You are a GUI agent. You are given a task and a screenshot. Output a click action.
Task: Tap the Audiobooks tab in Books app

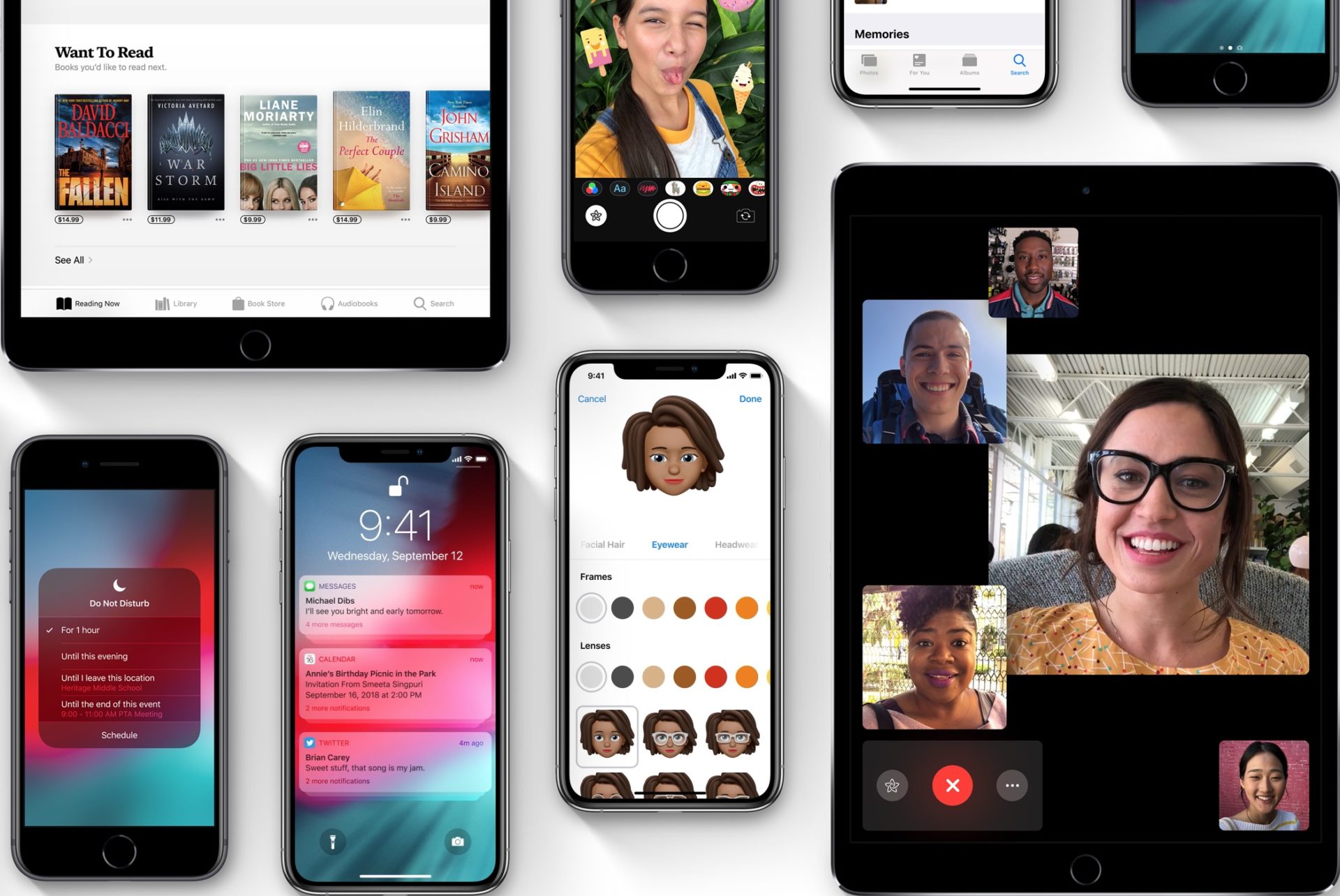click(350, 303)
